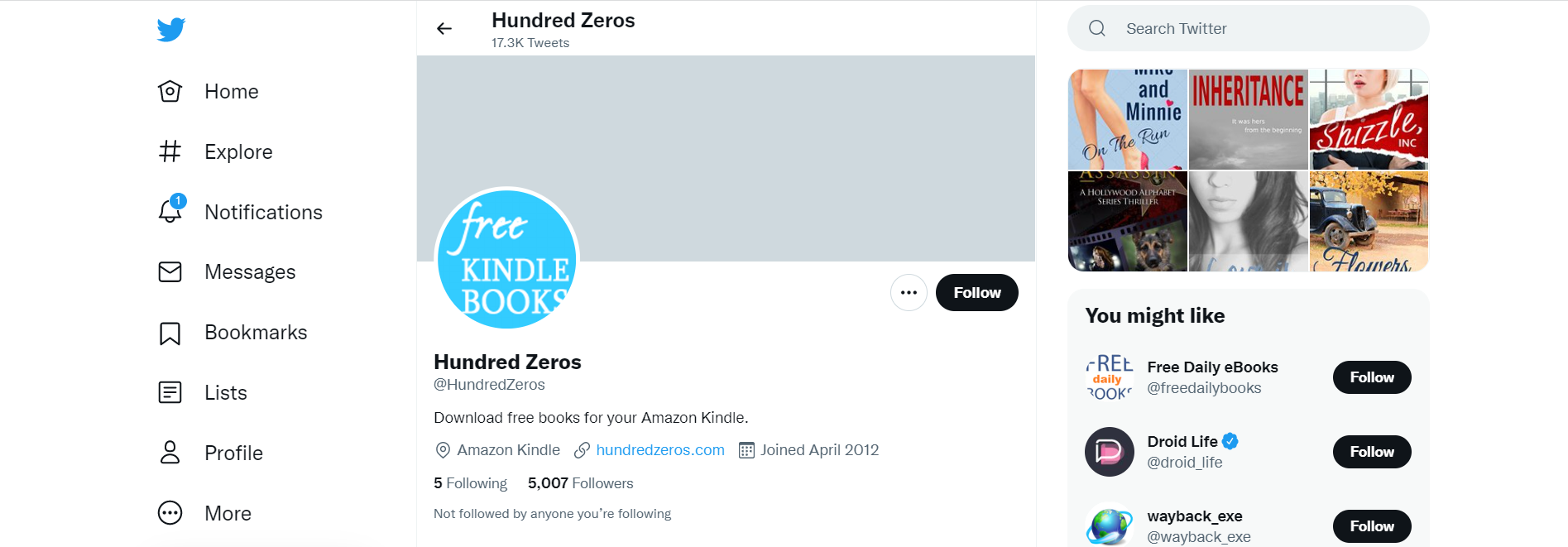This screenshot has width=1568, height=547.
Task: Follow the Droid Life account
Action: click(x=1371, y=452)
